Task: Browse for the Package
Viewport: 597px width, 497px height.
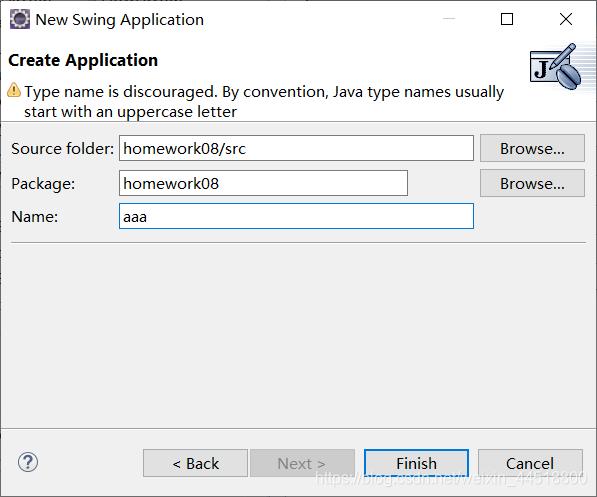Action: click(532, 183)
